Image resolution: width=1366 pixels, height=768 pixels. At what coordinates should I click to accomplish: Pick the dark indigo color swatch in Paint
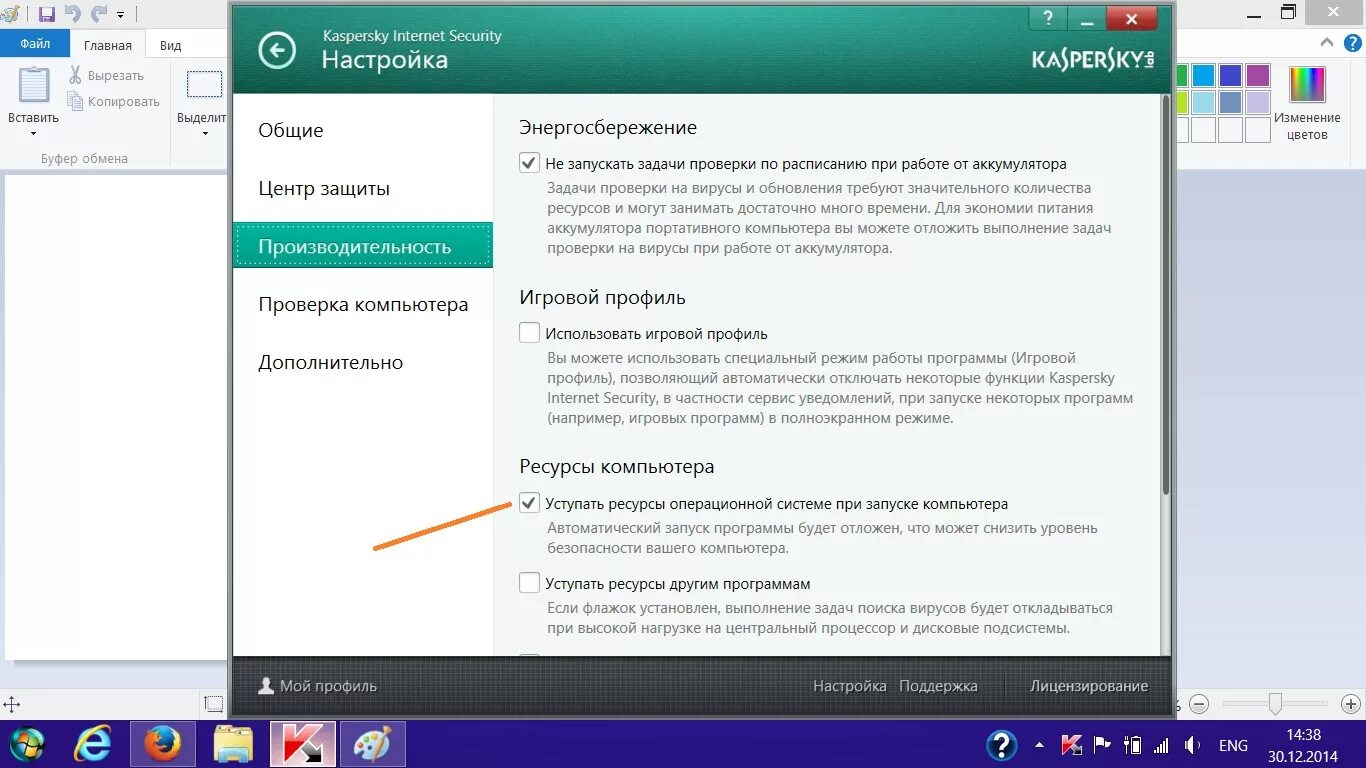pyautogui.click(x=1230, y=76)
